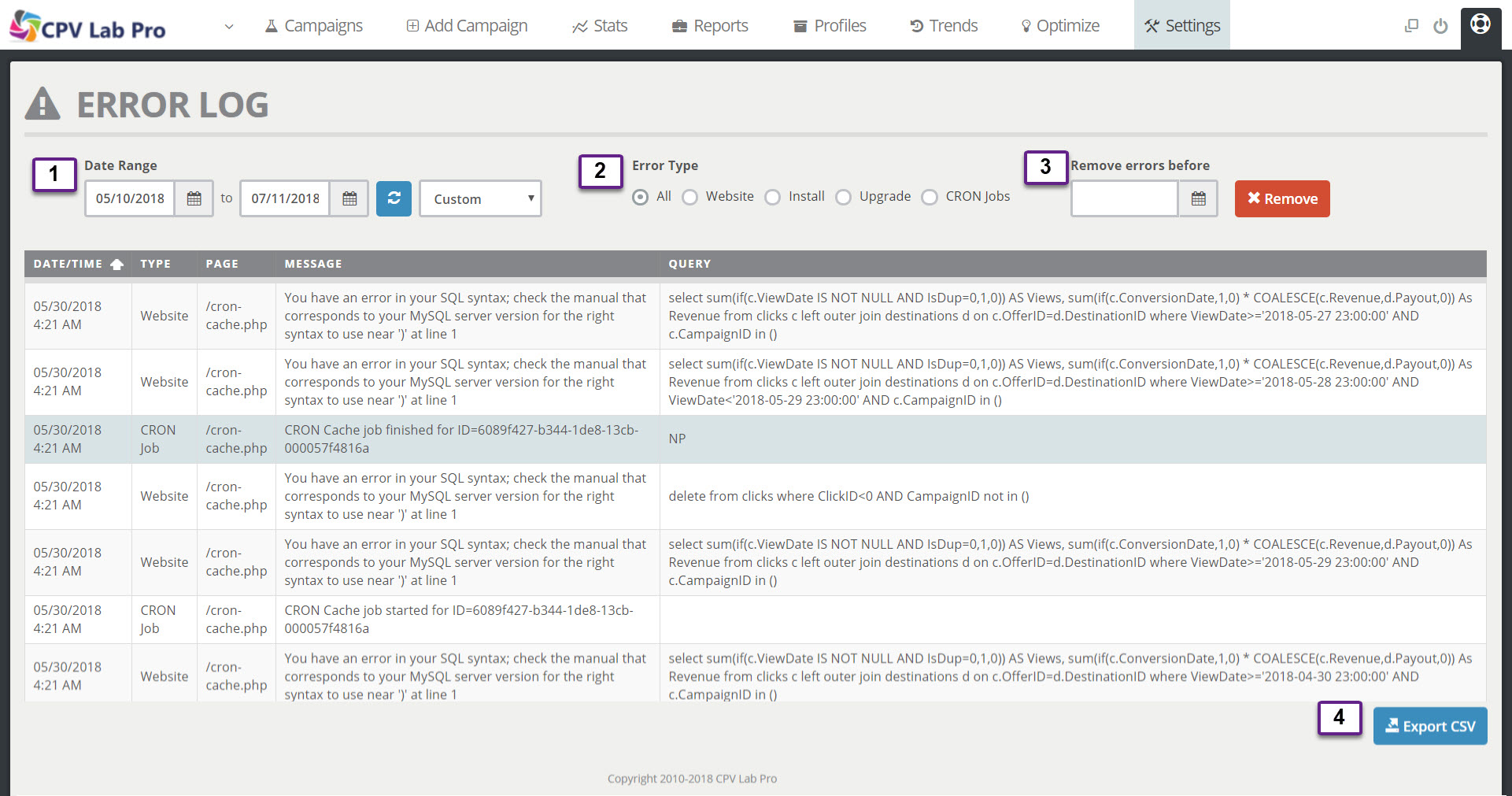Viewport: 1512px width, 796px height.
Task: Click the blue refresh date range button
Action: 394,198
